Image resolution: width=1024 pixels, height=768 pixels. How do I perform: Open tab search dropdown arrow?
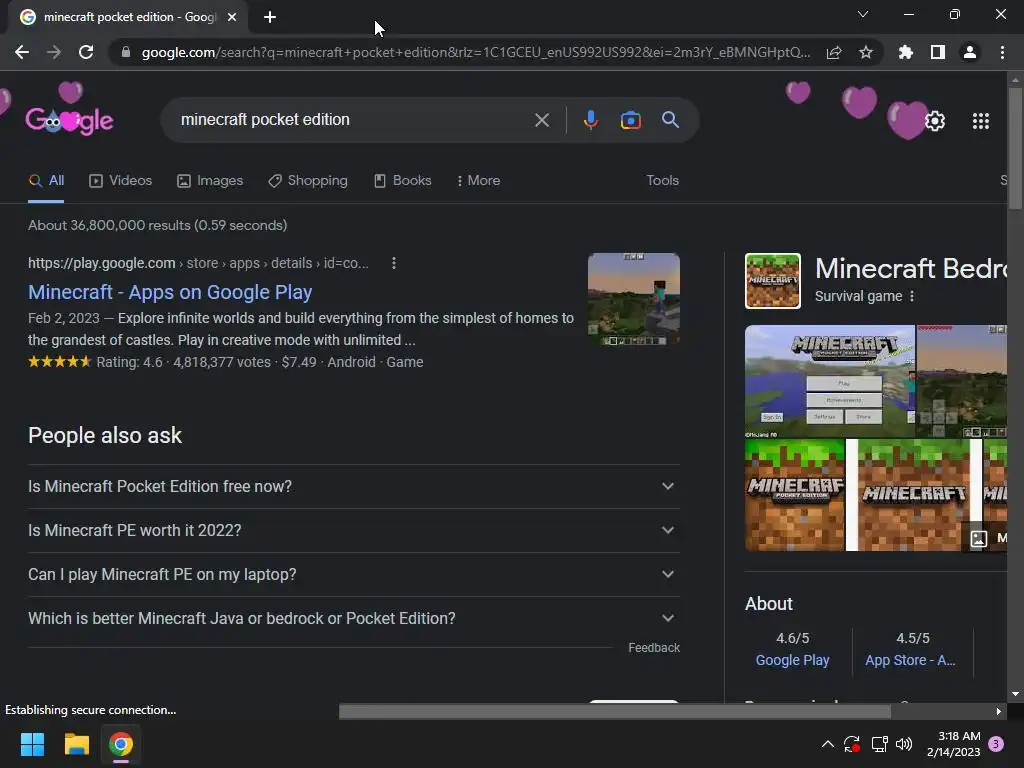click(863, 14)
